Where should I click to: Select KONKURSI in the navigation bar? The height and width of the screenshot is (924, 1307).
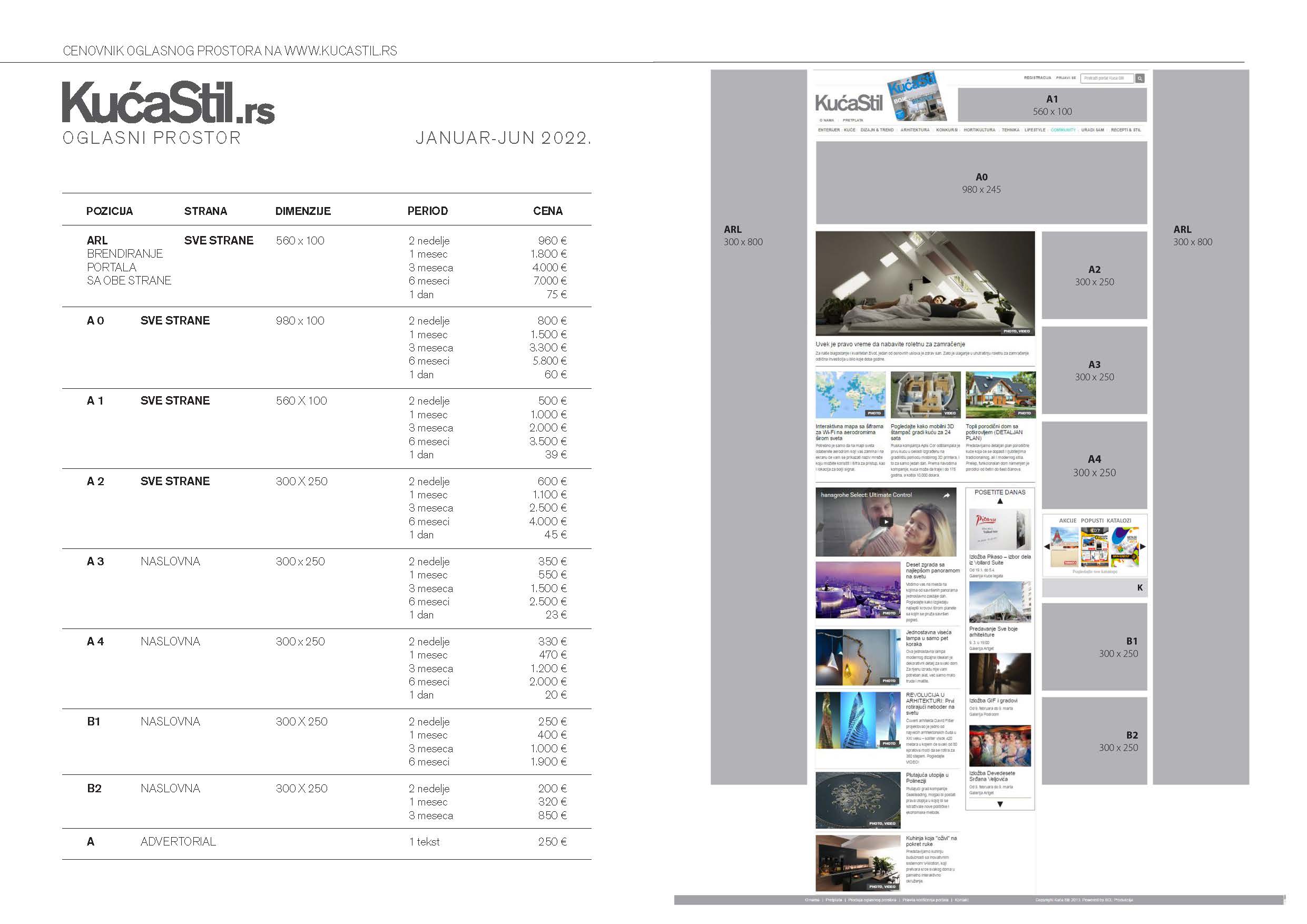click(947, 130)
